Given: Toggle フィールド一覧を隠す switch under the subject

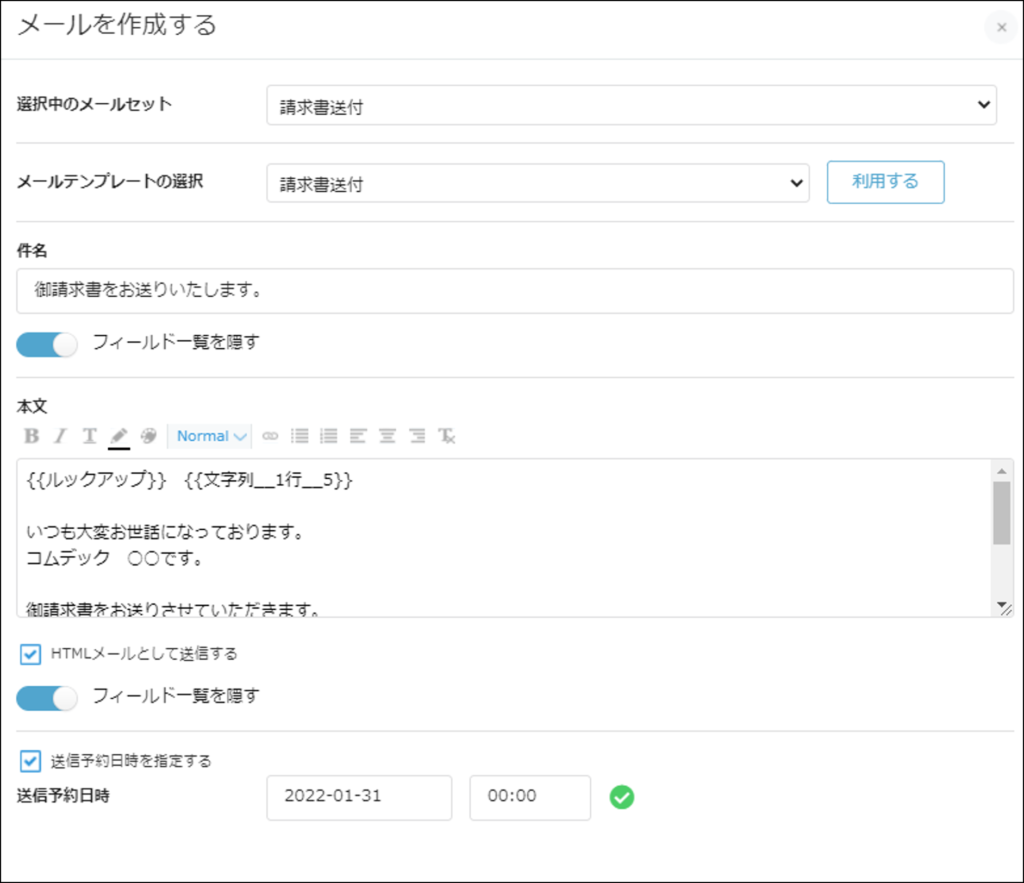Looking at the screenshot, I should [x=47, y=344].
